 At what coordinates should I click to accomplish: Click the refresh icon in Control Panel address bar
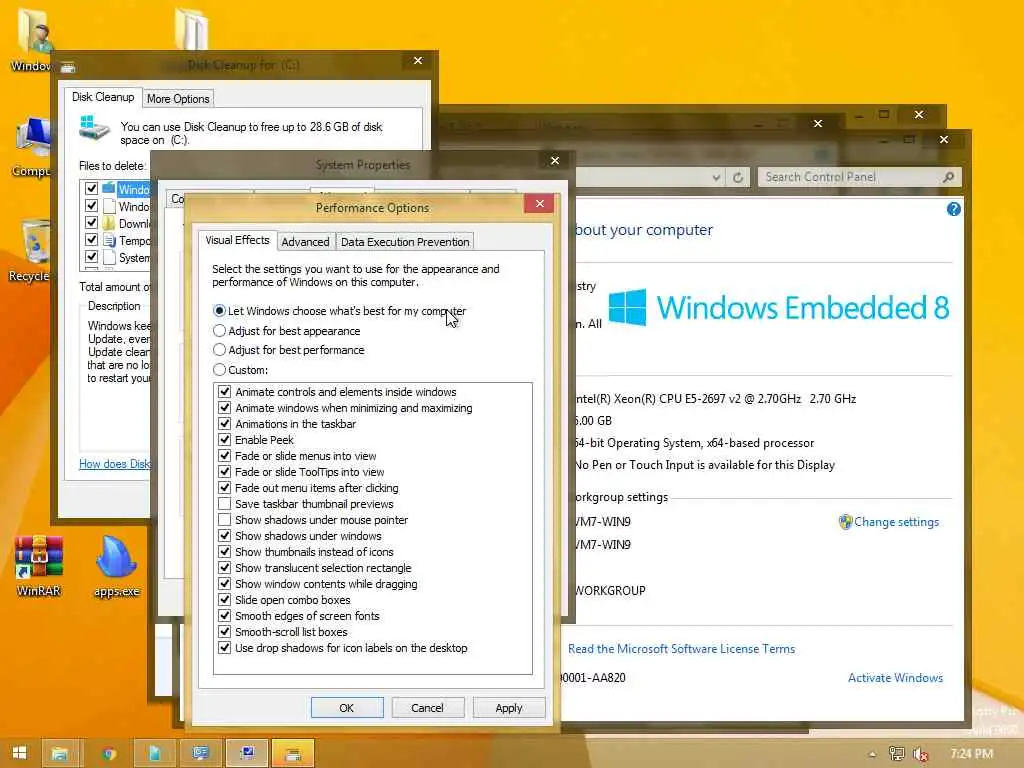pos(738,177)
